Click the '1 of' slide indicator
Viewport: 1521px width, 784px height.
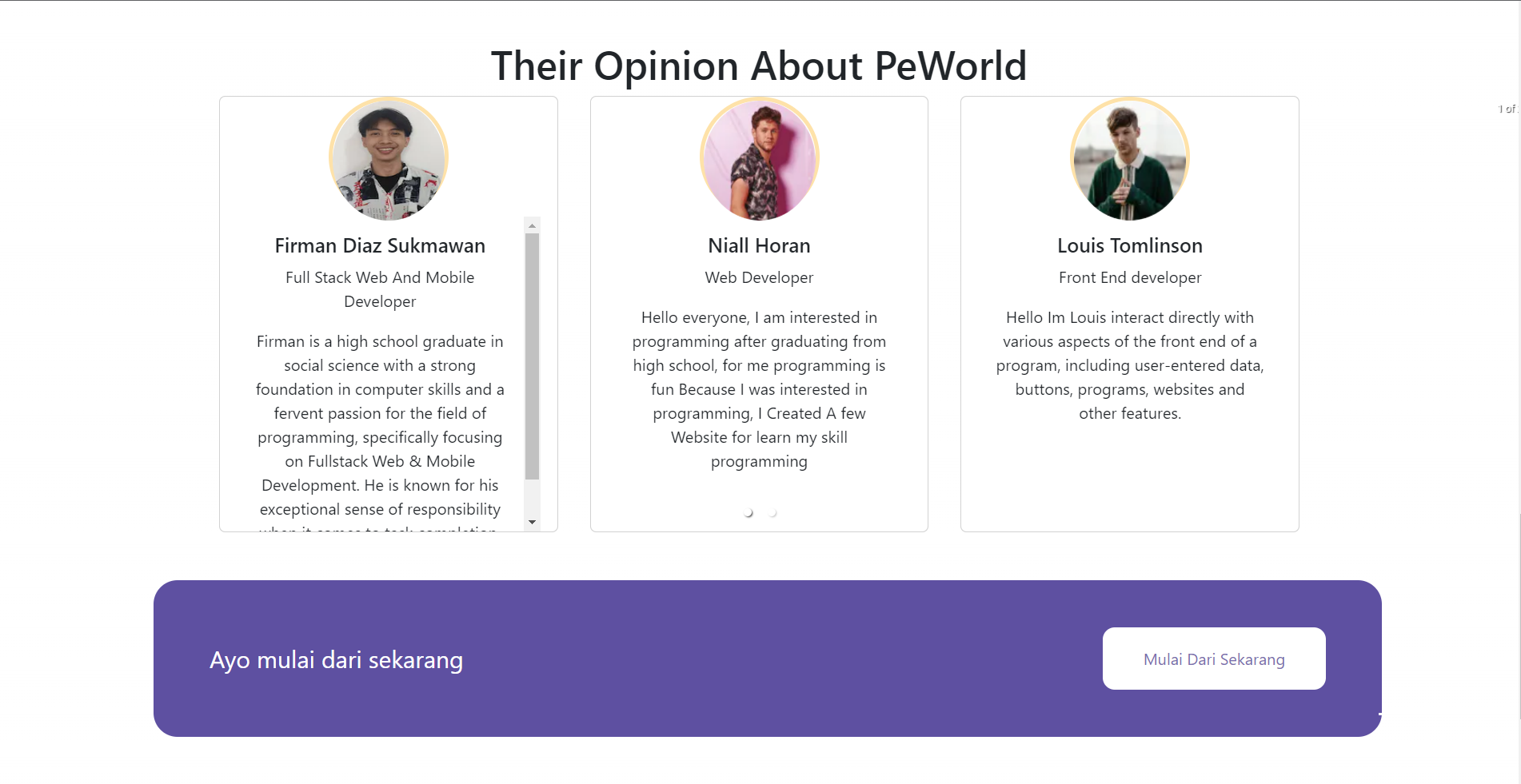point(1507,108)
